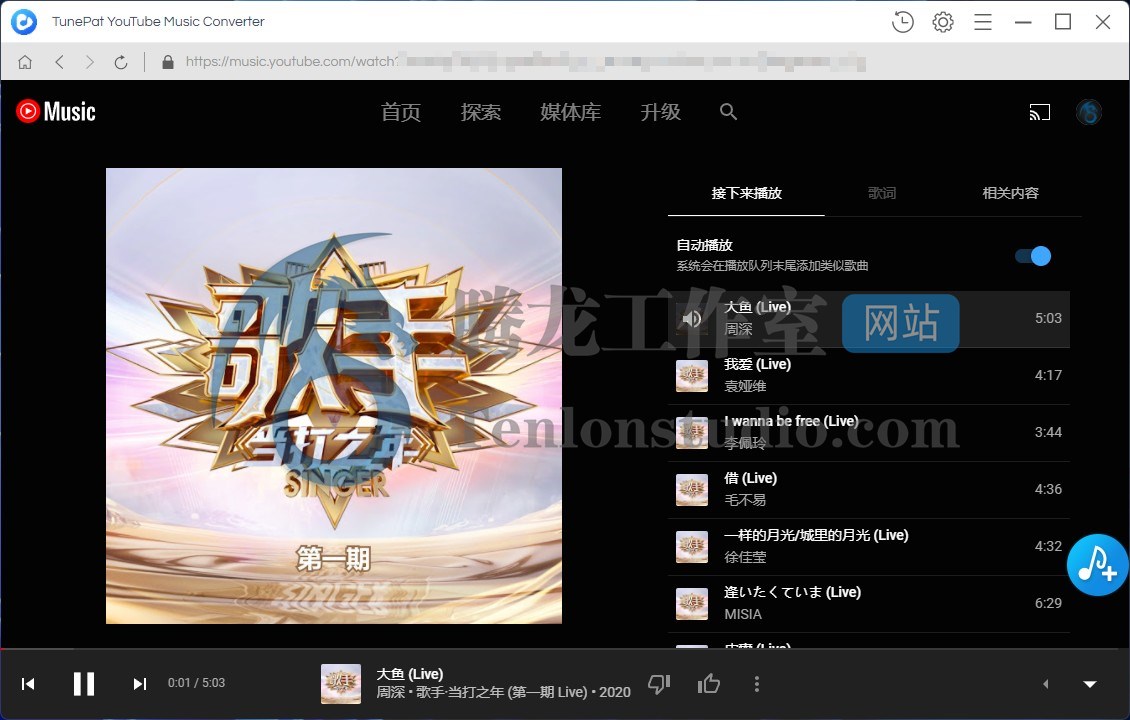Open the conversion history clock icon
1130x720 pixels.
click(x=902, y=22)
